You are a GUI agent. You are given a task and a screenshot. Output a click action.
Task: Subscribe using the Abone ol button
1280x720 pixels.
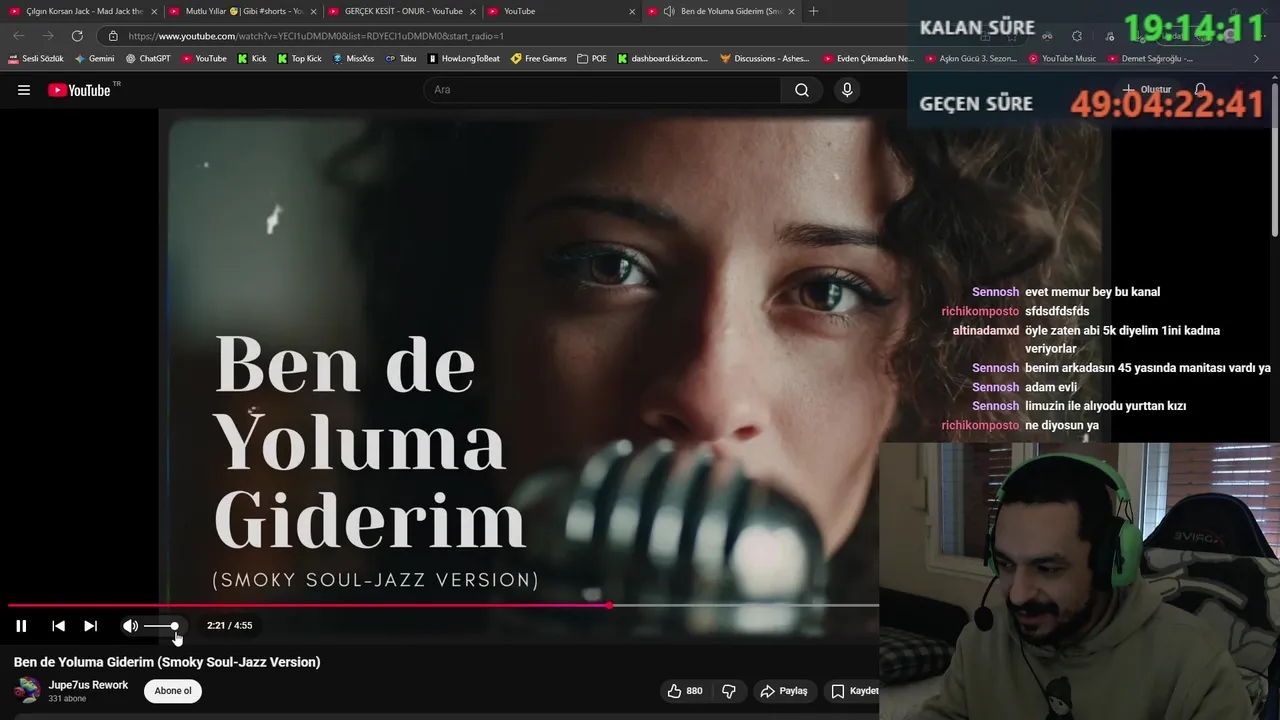point(173,691)
